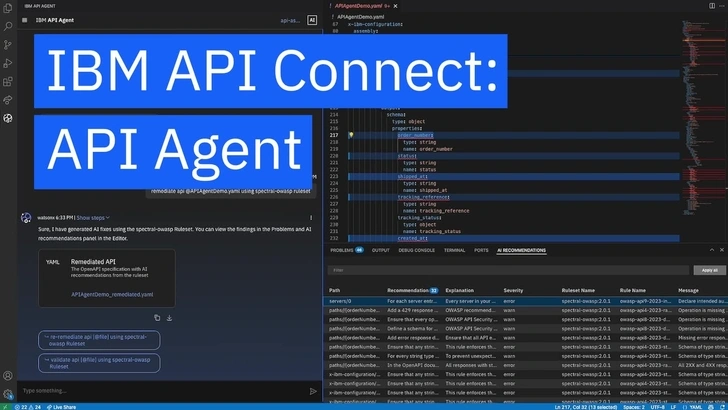Viewport: 728px width, 410px height.
Task: Focus the Type something chat input
Action: tap(162, 391)
